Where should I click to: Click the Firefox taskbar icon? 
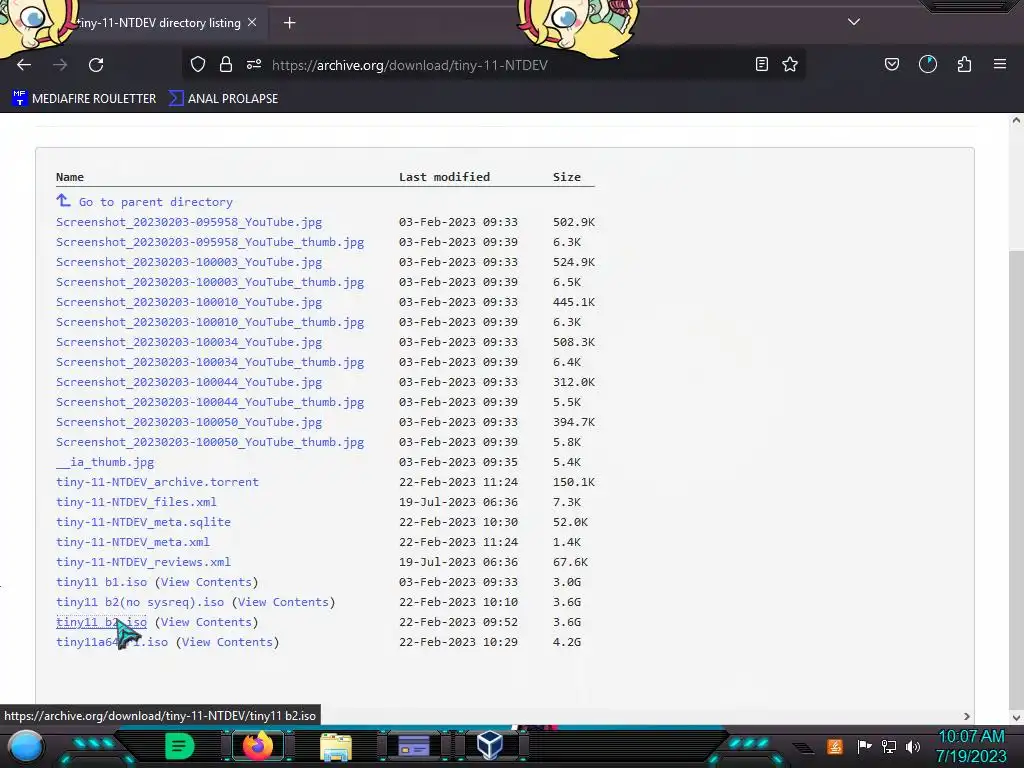pos(257,746)
